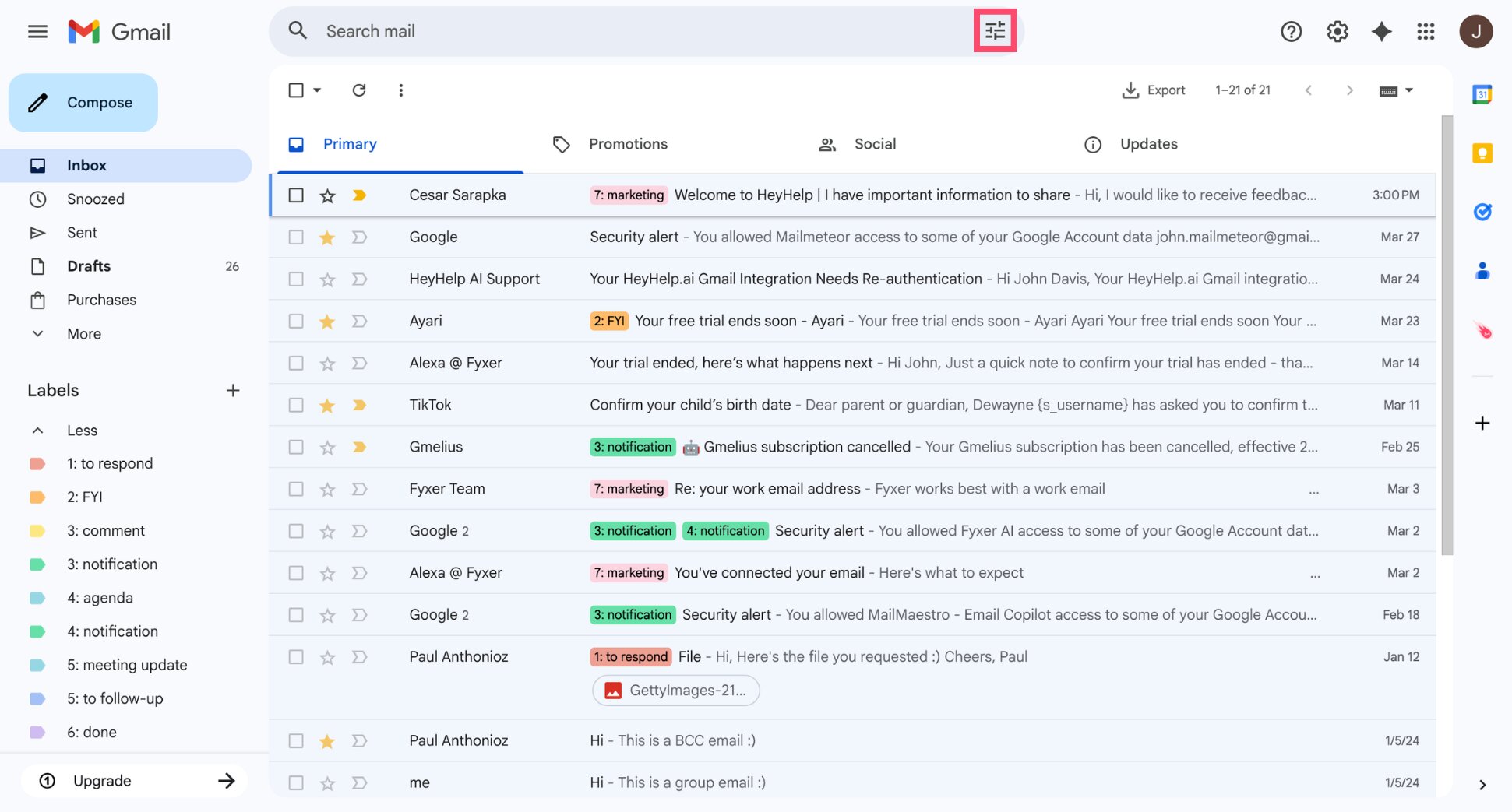The width and height of the screenshot is (1512, 812).
Task: Refresh the inbox
Action: click(359, 90)
